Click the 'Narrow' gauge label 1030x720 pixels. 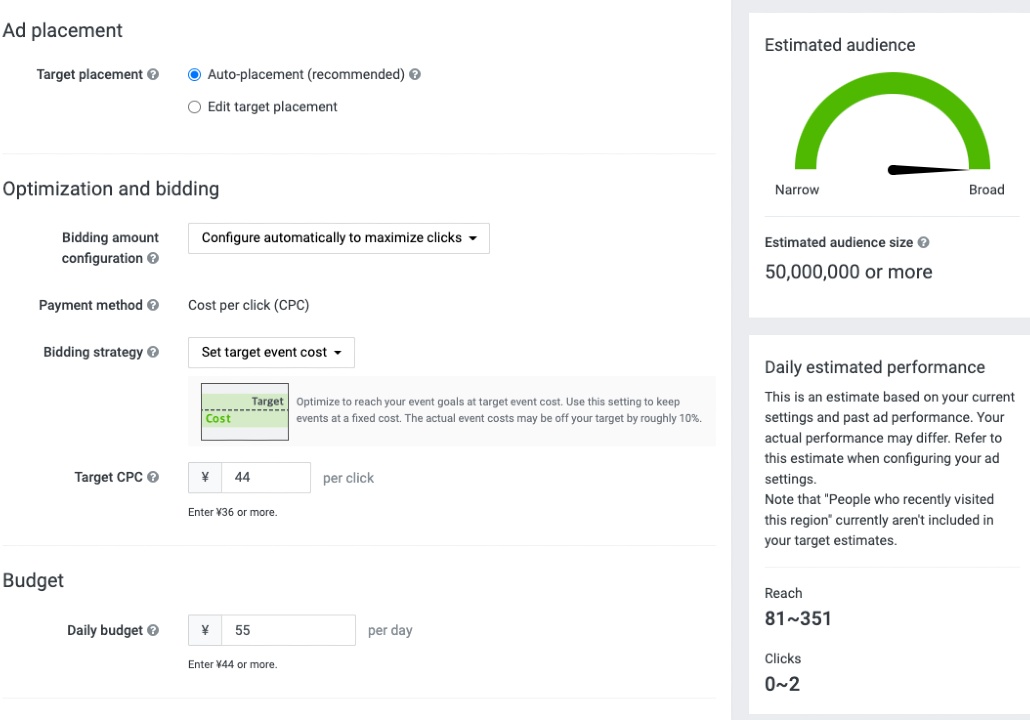click(x=797, y=190)
